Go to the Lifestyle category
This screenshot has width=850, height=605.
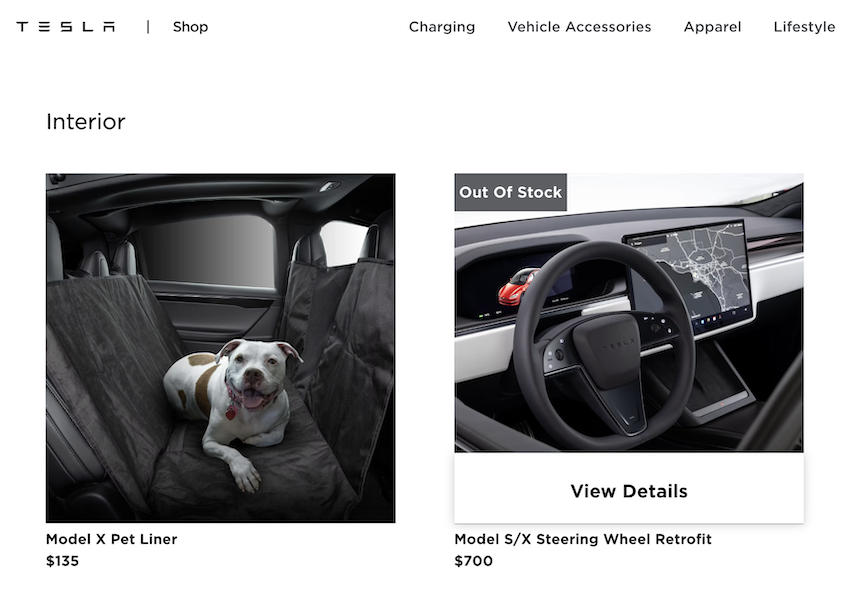[804, 27]
